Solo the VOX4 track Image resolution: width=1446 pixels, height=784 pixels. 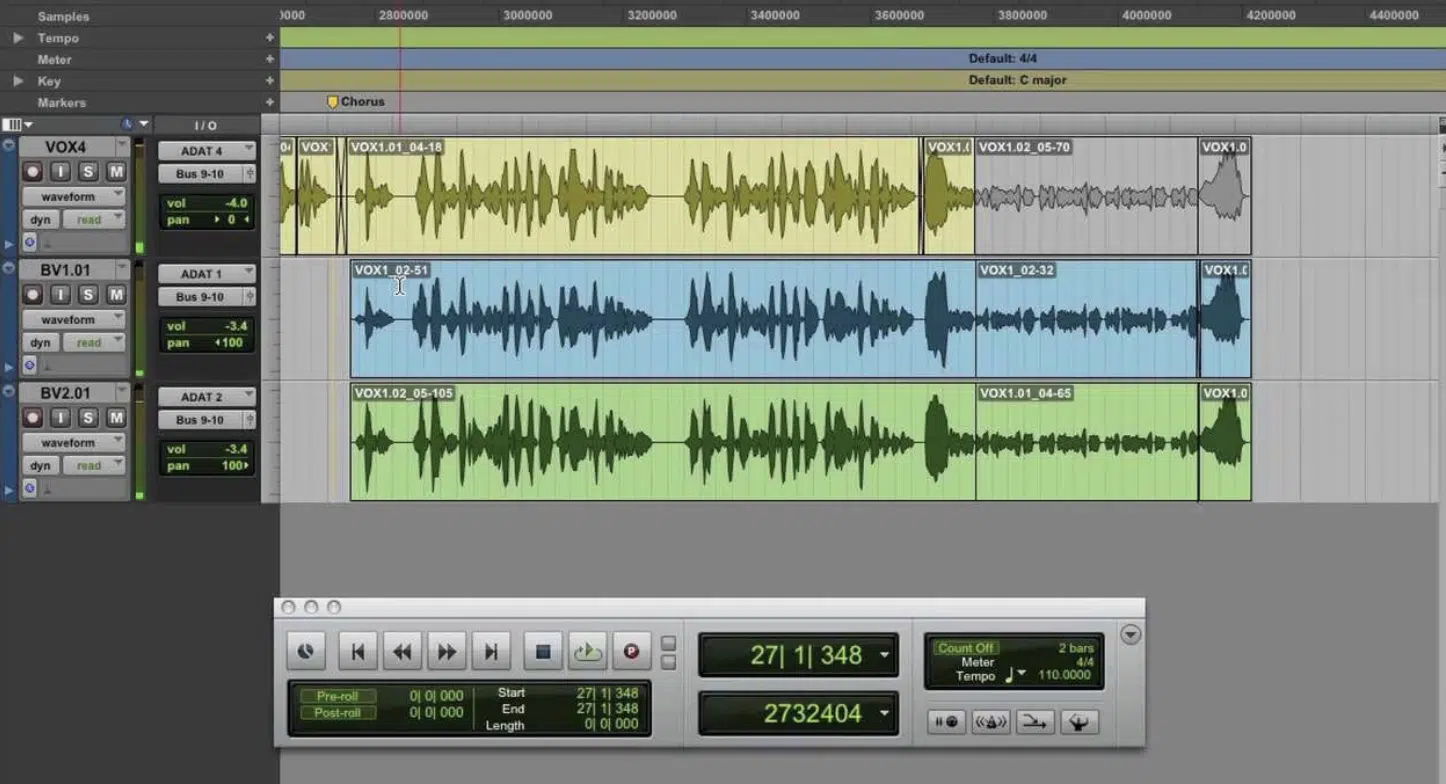tap(88, 172)
